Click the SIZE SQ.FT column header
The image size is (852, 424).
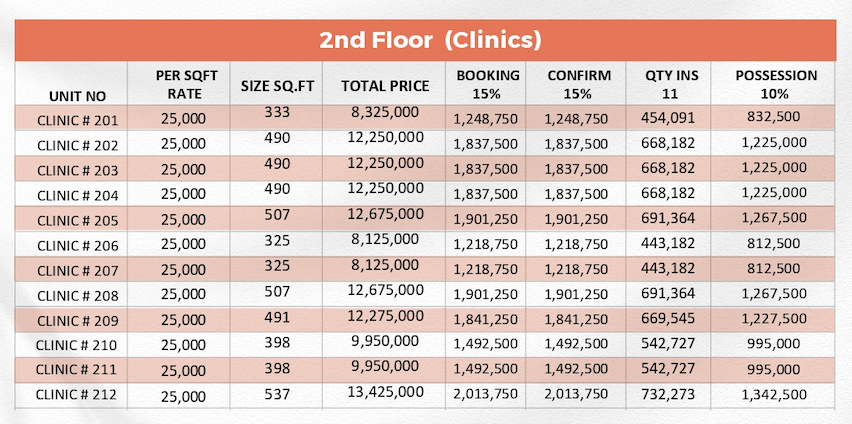[x=276, y=85]
